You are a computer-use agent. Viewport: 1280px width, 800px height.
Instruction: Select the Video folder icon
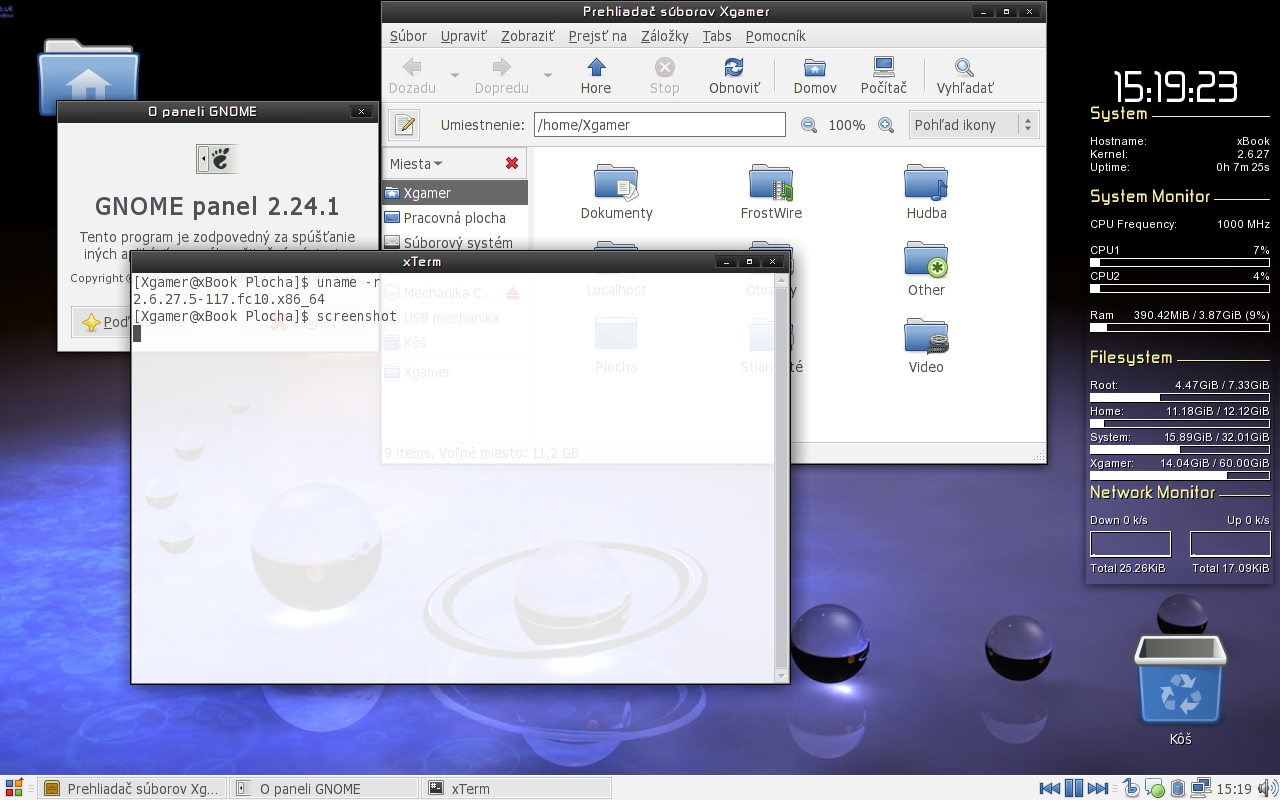[926, 337]
